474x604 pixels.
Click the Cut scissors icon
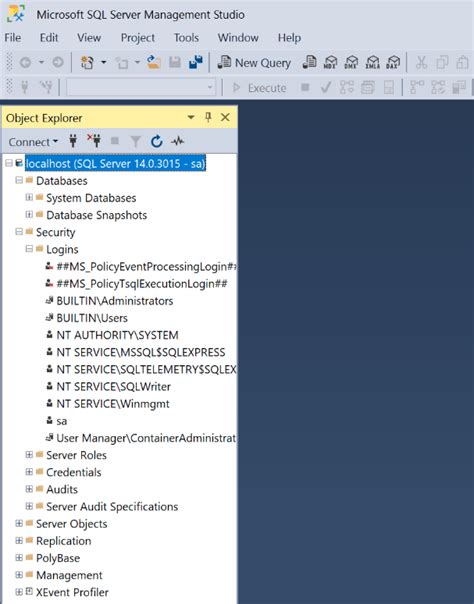(x=421, y=62)
